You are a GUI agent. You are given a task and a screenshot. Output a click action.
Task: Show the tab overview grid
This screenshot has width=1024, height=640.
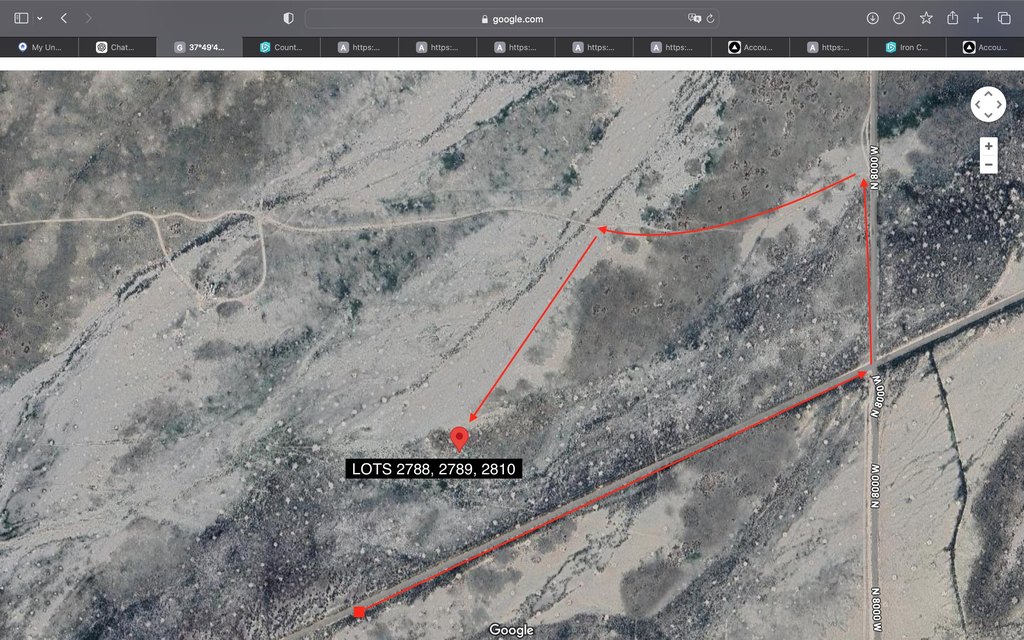(x=1004, y=18)
